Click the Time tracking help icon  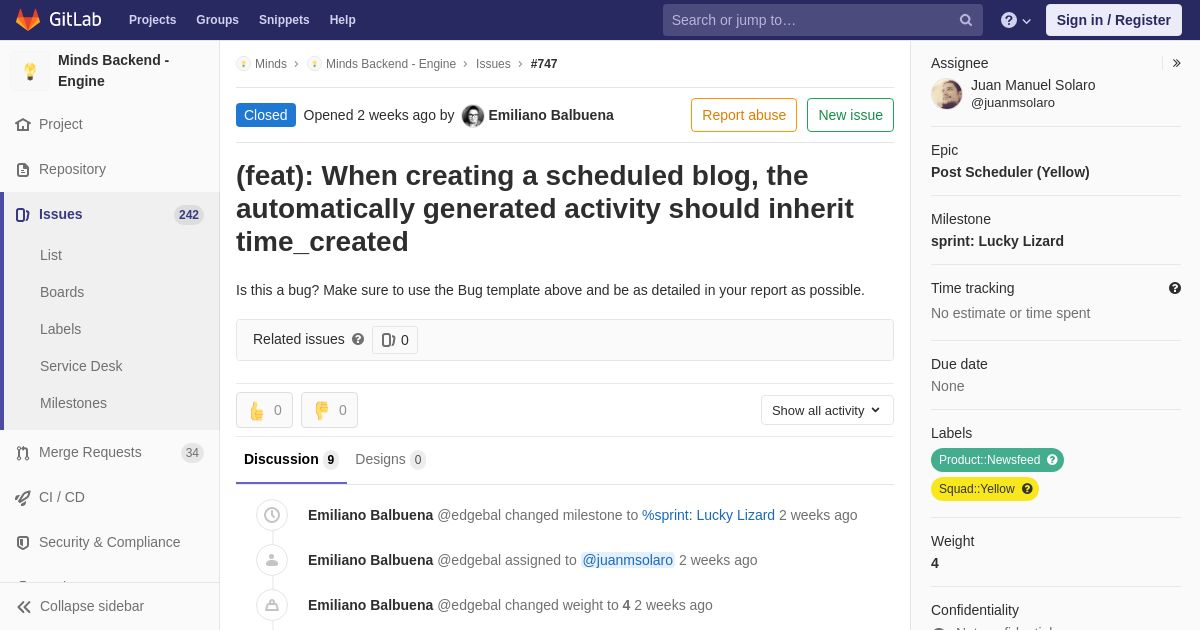1175,288
